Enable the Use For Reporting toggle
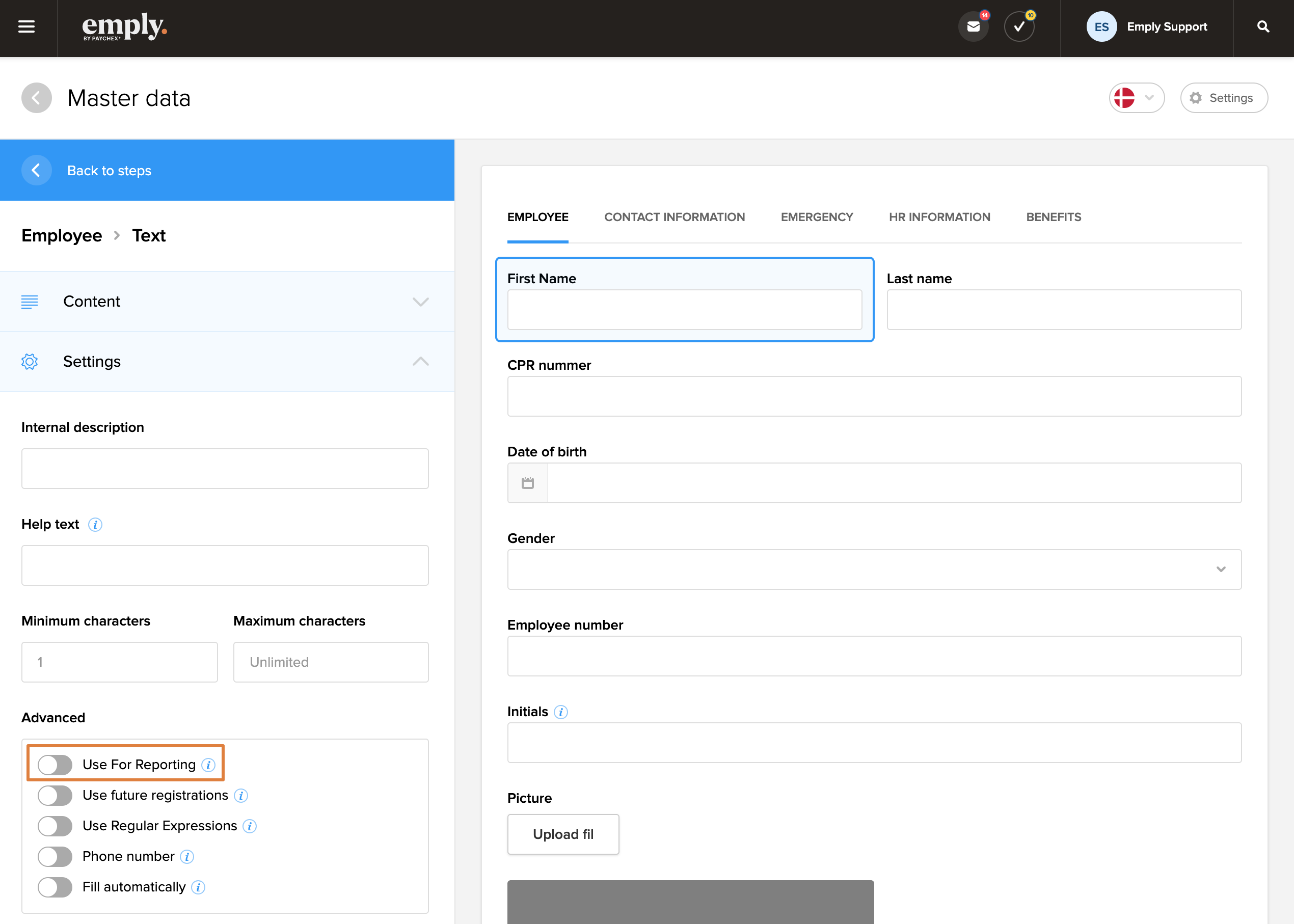1294x924 pixels. coord(55,765)
